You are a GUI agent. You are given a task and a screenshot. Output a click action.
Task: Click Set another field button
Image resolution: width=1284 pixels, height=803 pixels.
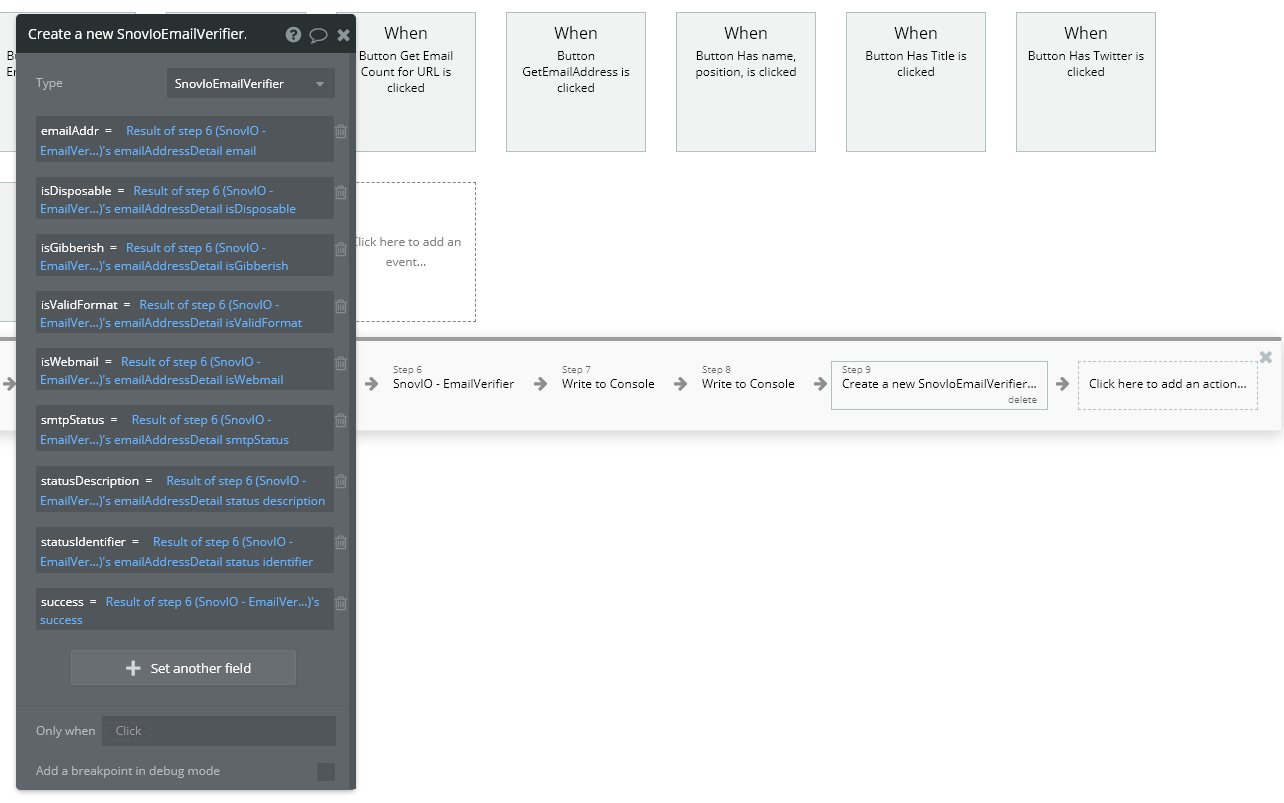183,668
